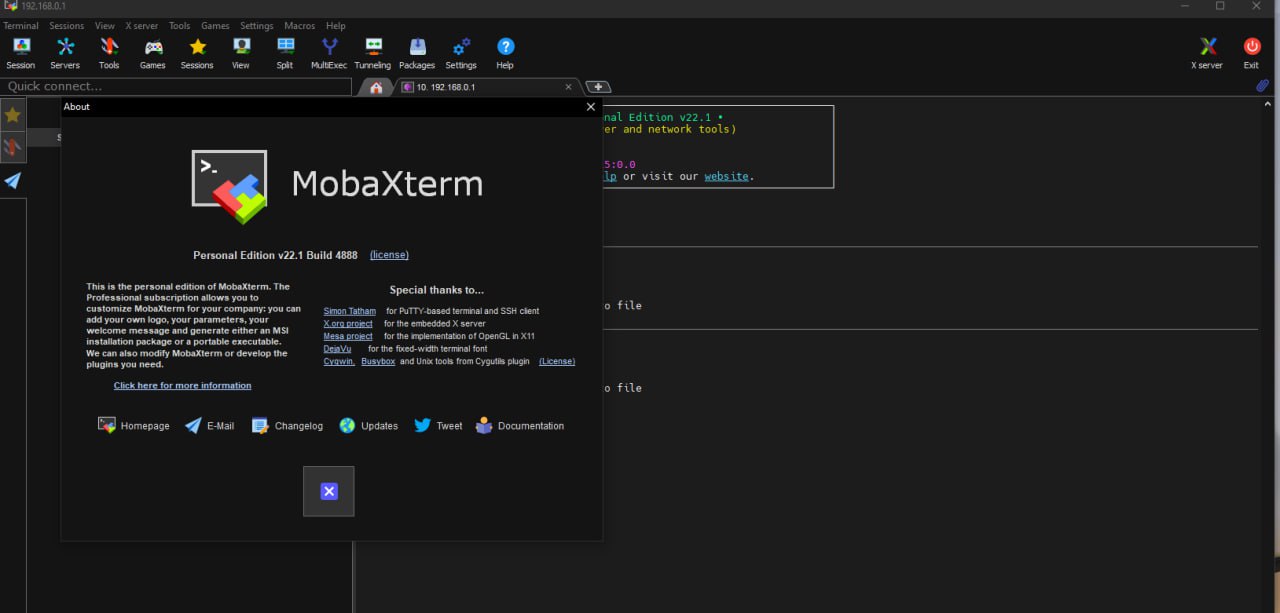Click the Tweet button with the bird icon
The width and height of the screenshot is (1280, 613).
point(438,426)
